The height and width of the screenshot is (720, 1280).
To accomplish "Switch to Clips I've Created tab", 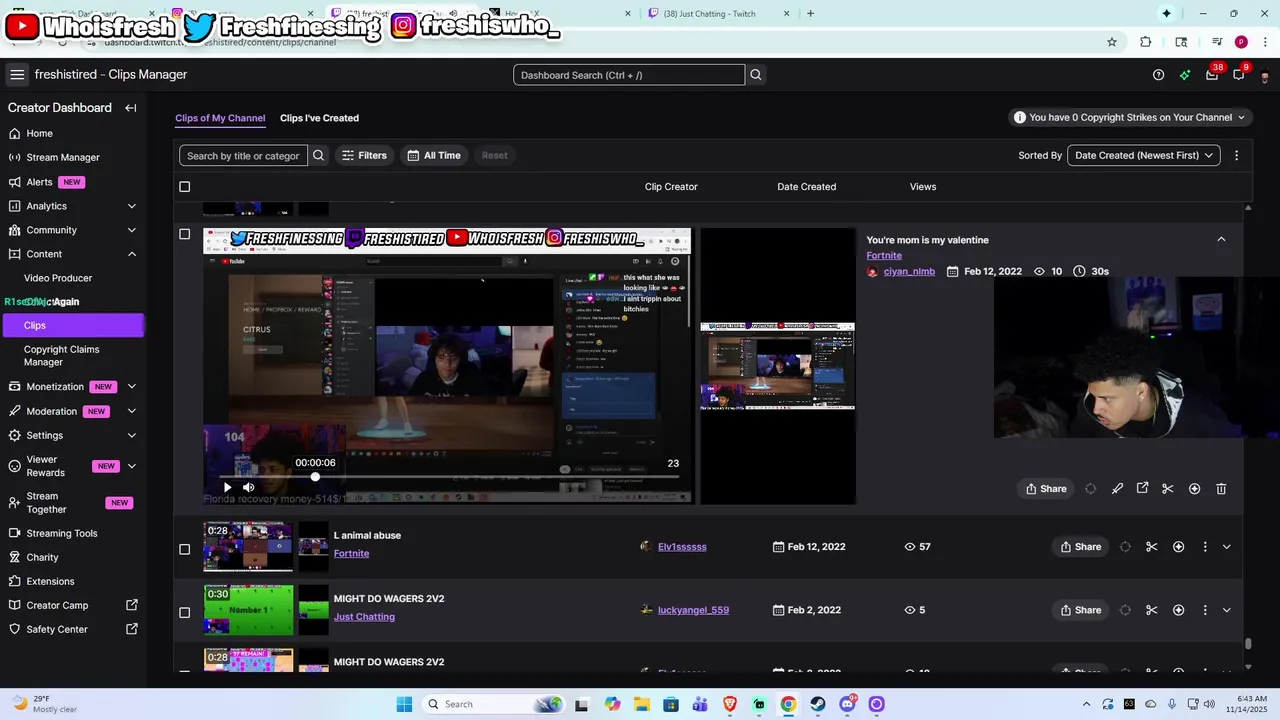I will (319, 118).
